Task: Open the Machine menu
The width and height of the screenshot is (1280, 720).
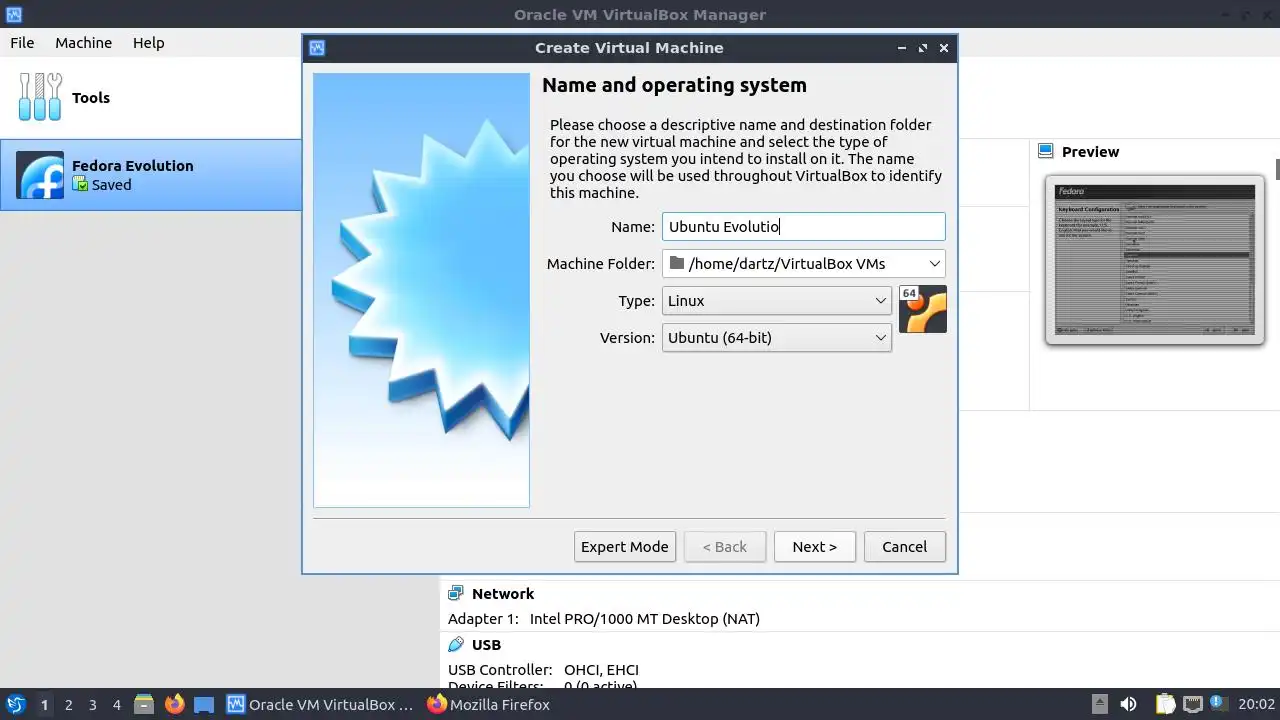Action: [83, 43]
